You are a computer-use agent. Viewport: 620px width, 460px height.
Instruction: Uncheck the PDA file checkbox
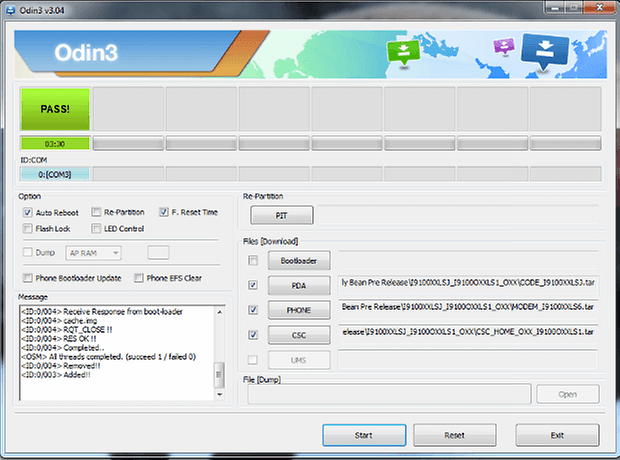point(253,285)
